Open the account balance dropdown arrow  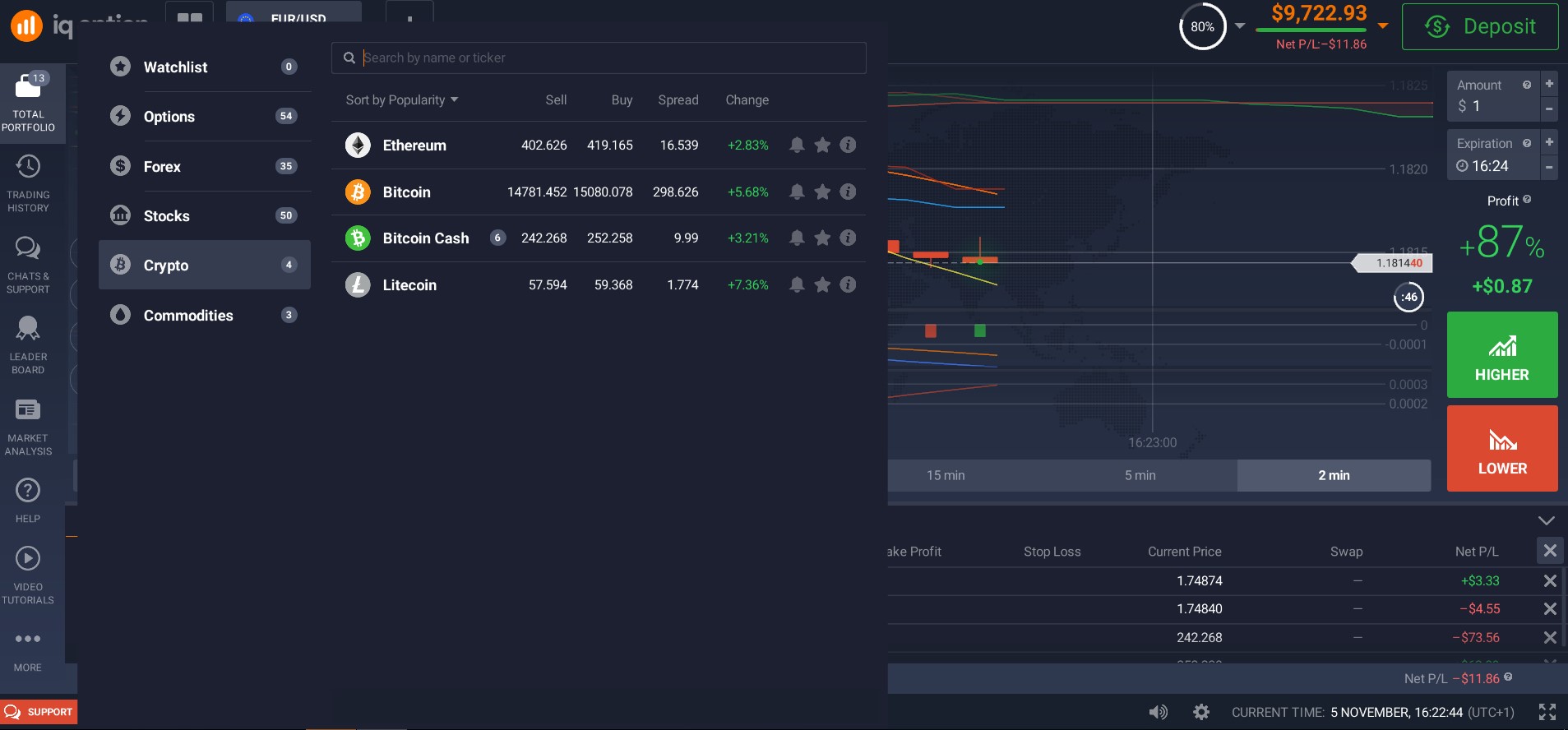click(x=1383, y=25)
